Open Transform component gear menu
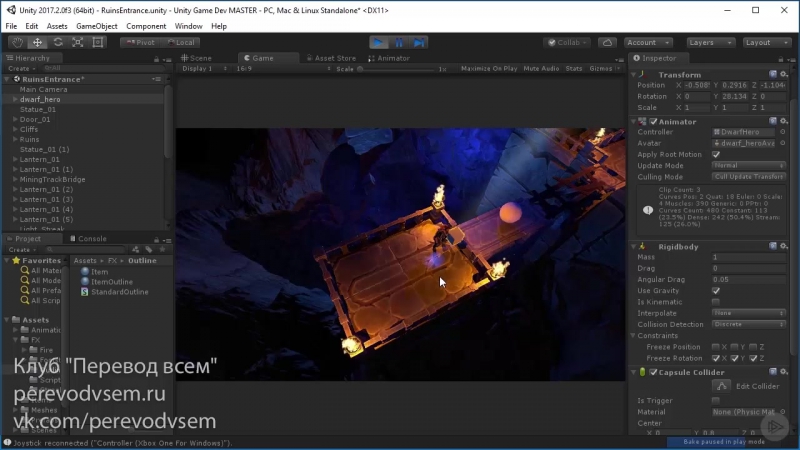The image size is (800, 450). [784, 74]
